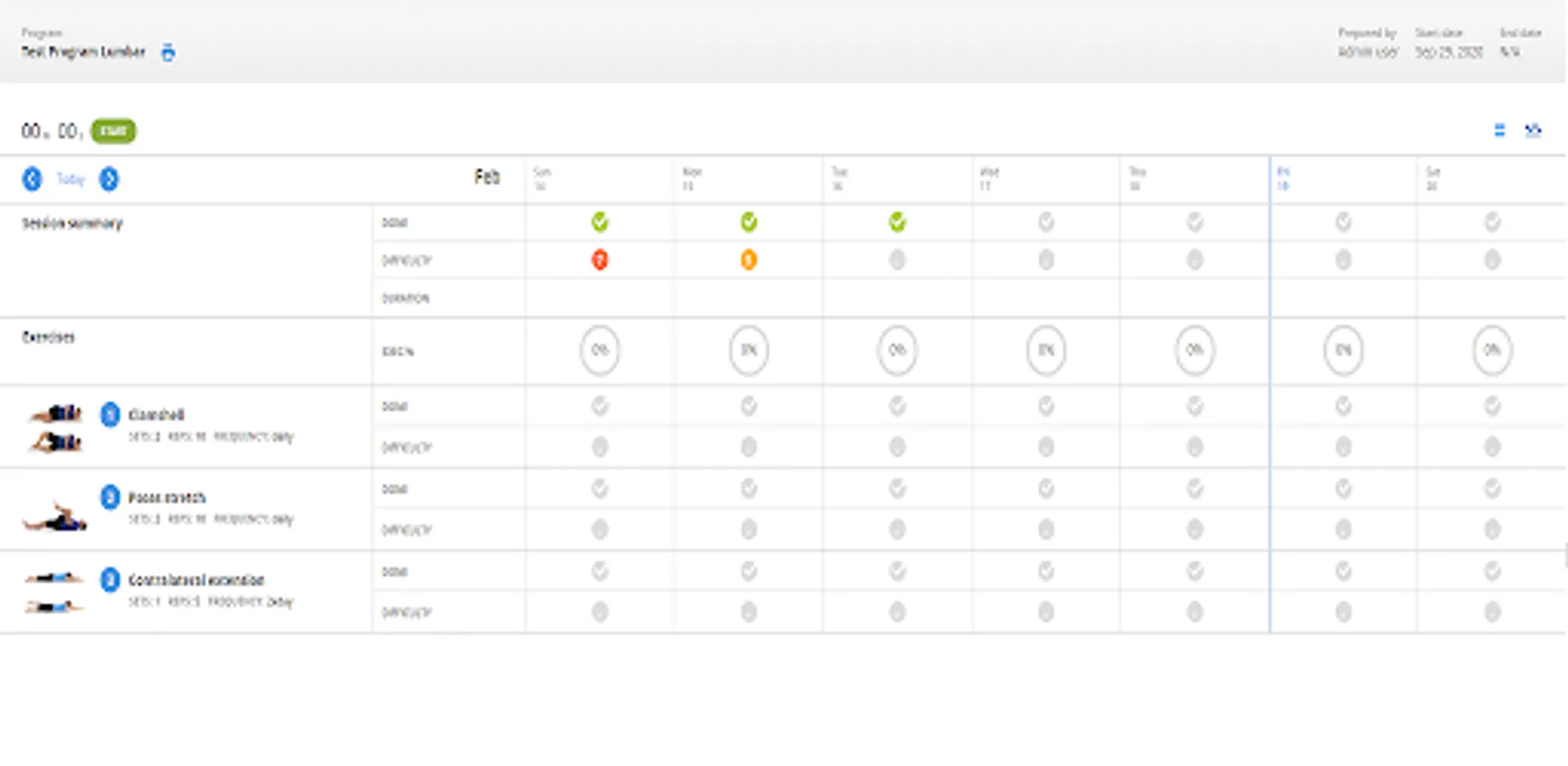
Task: Mark Contralateral extension as done on Friday
Action: coord(1343,571)
